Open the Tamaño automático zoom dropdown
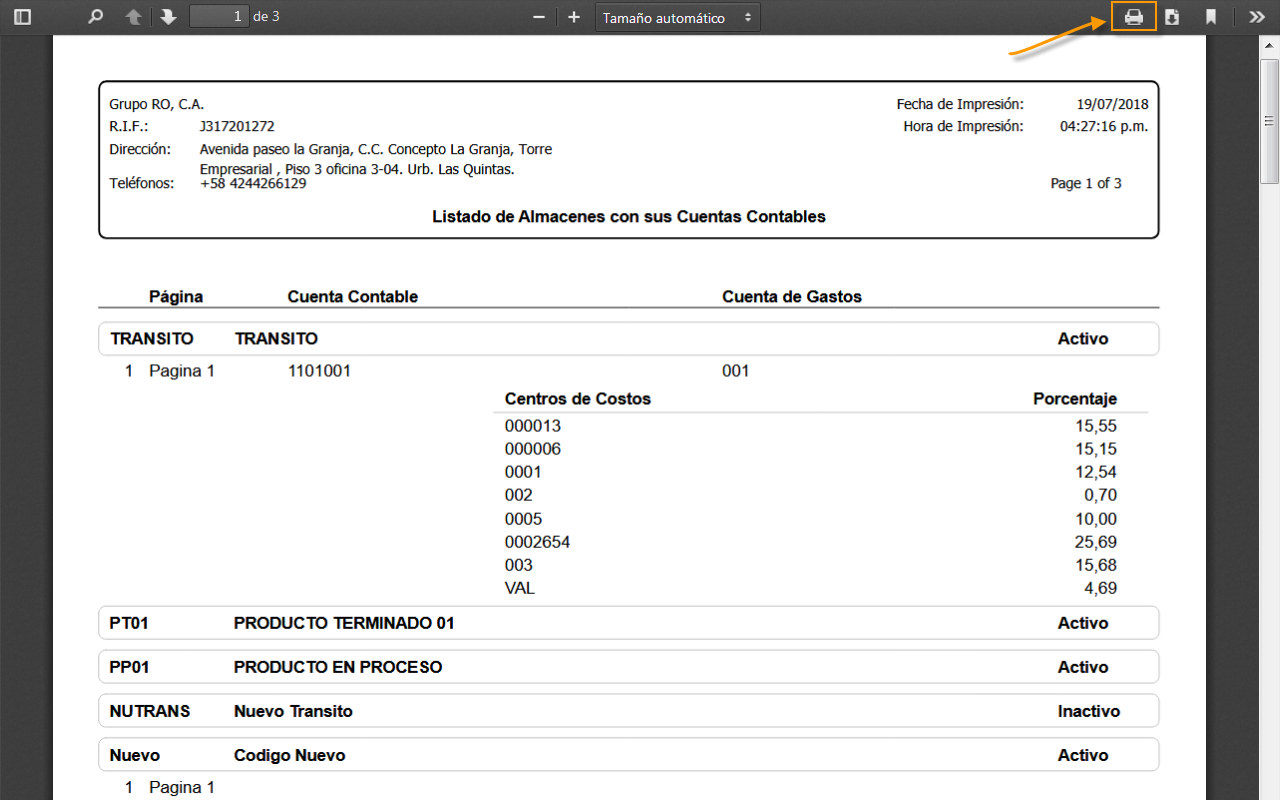 (x=677, y=18)
